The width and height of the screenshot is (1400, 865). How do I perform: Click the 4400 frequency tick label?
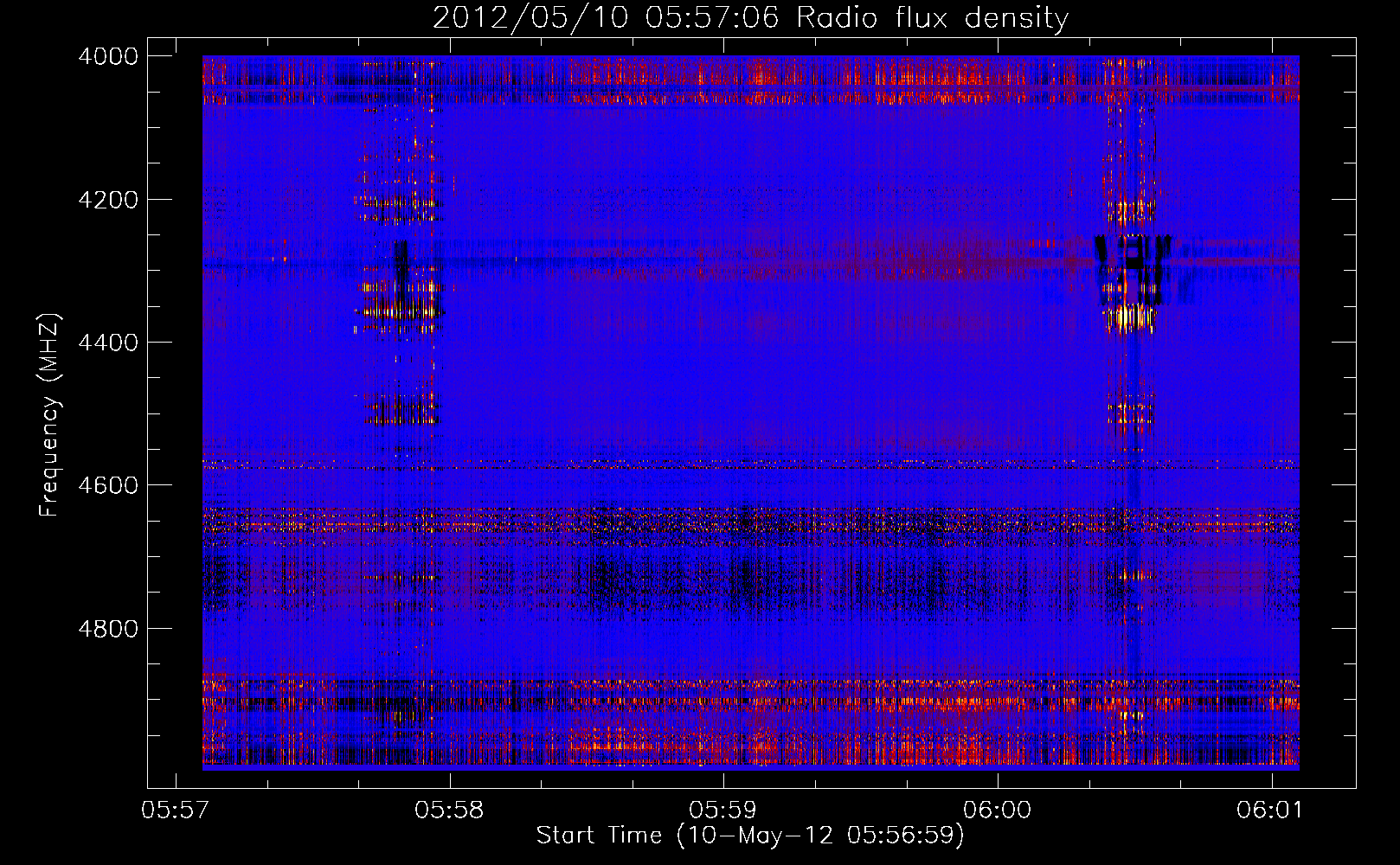(108, 343)
